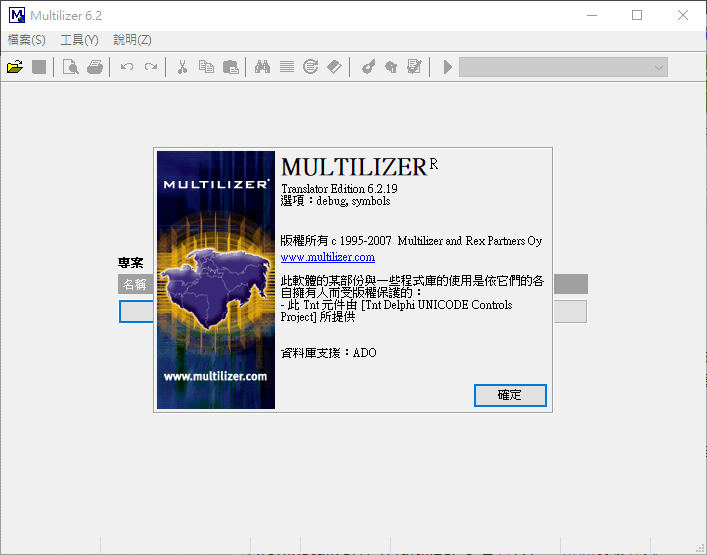Viewport: 707px width, 555px height.
Task: Open the toolbar combo box dropdown
Action: (659, 68)
